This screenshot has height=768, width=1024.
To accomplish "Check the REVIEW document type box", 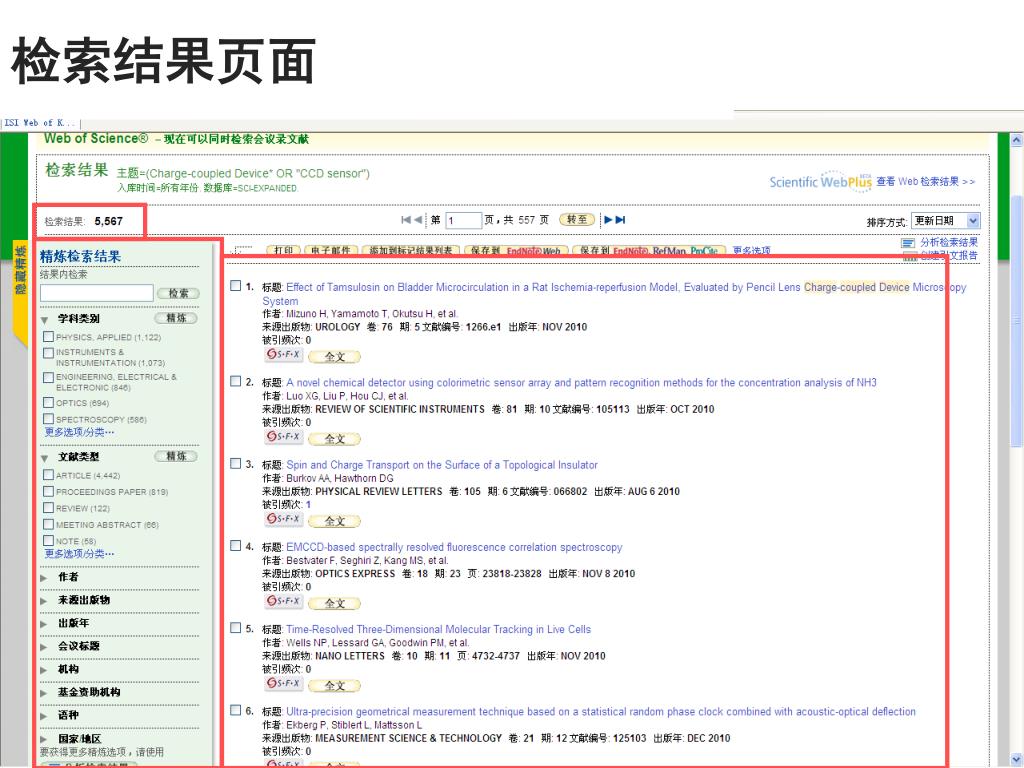I will [48, 508].
